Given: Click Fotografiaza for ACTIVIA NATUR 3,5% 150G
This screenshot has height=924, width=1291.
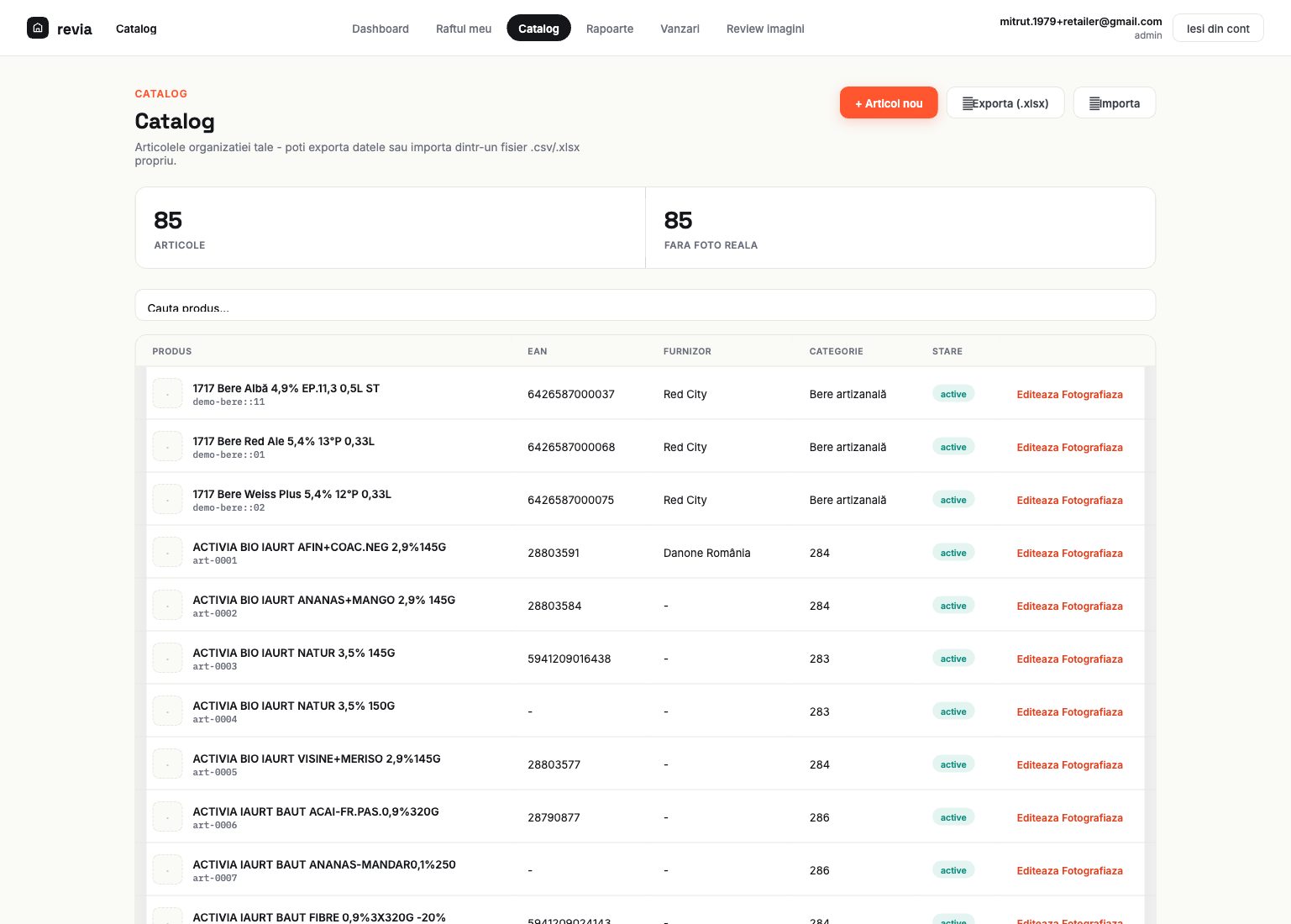Looking at the screenshot, I should [x=1092, y=711].
